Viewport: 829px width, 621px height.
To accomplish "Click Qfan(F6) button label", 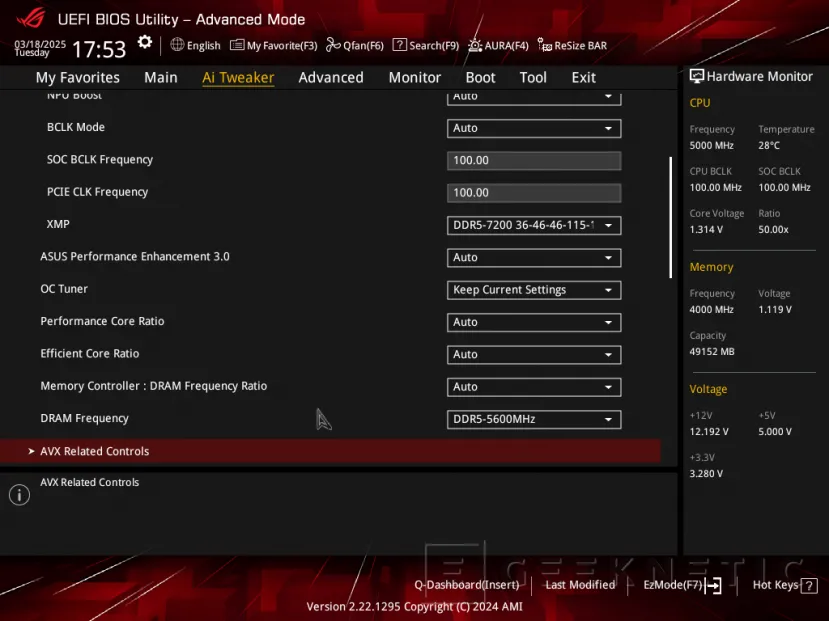I will (x=363, y=46).
